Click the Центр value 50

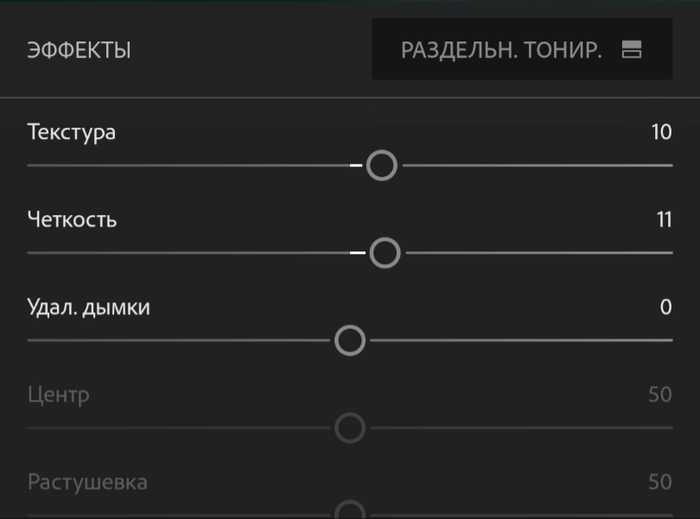click(x=660, y=395)
